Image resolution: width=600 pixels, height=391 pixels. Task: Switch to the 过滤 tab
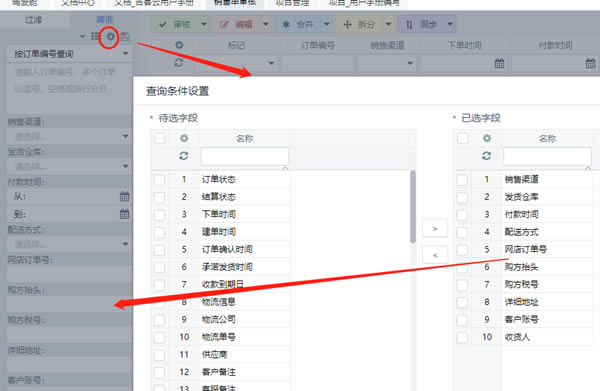pyautogui.click(x=33, y=20)
